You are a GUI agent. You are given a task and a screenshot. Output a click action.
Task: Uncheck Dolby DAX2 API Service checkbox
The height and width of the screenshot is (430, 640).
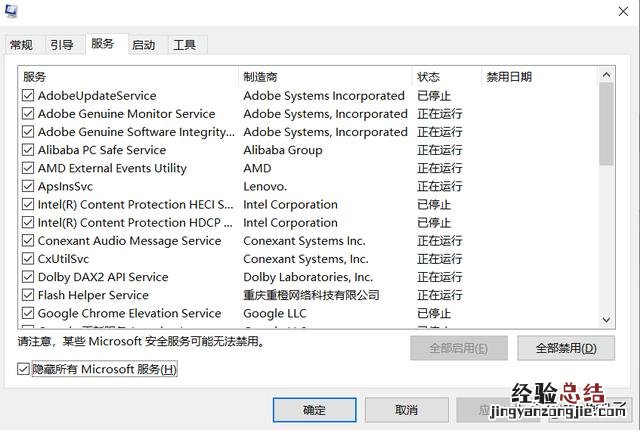pyautogui.click(x=28, y=277)
